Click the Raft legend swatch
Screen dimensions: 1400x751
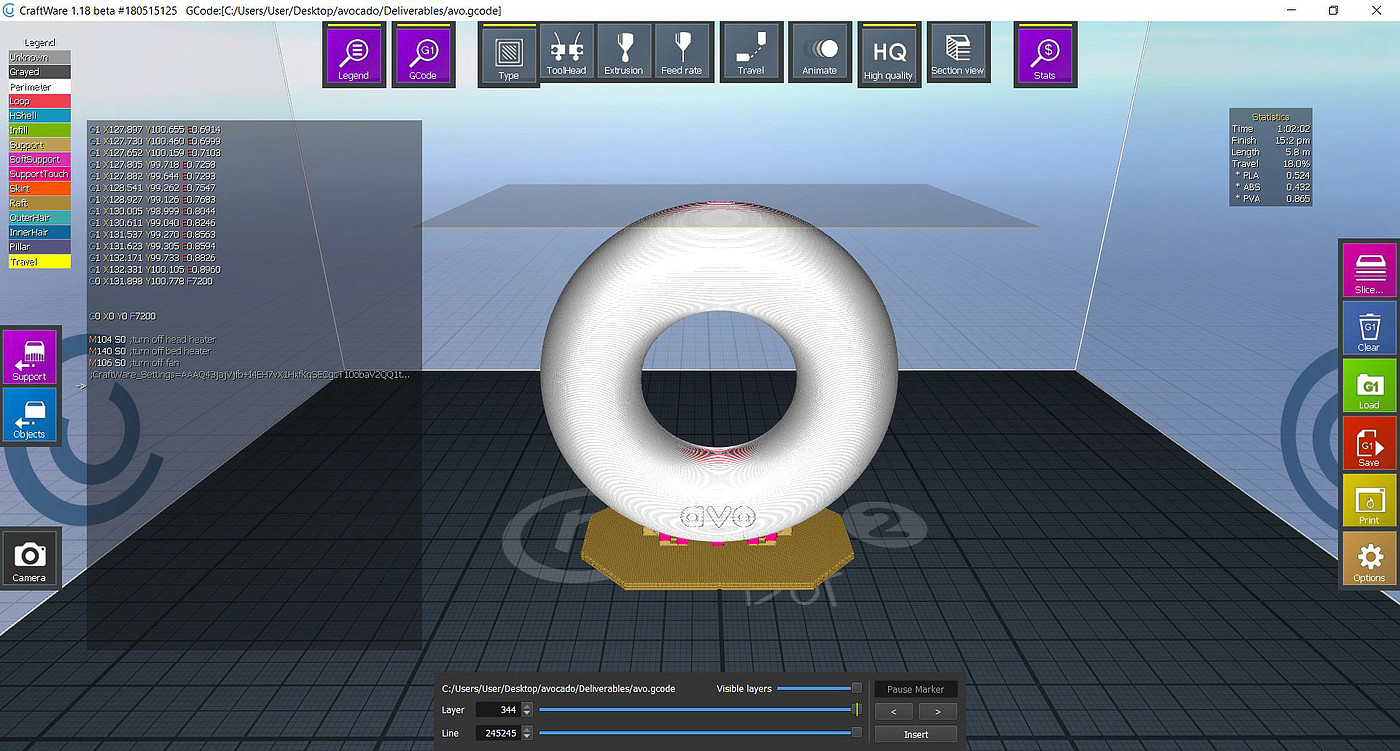40,203
